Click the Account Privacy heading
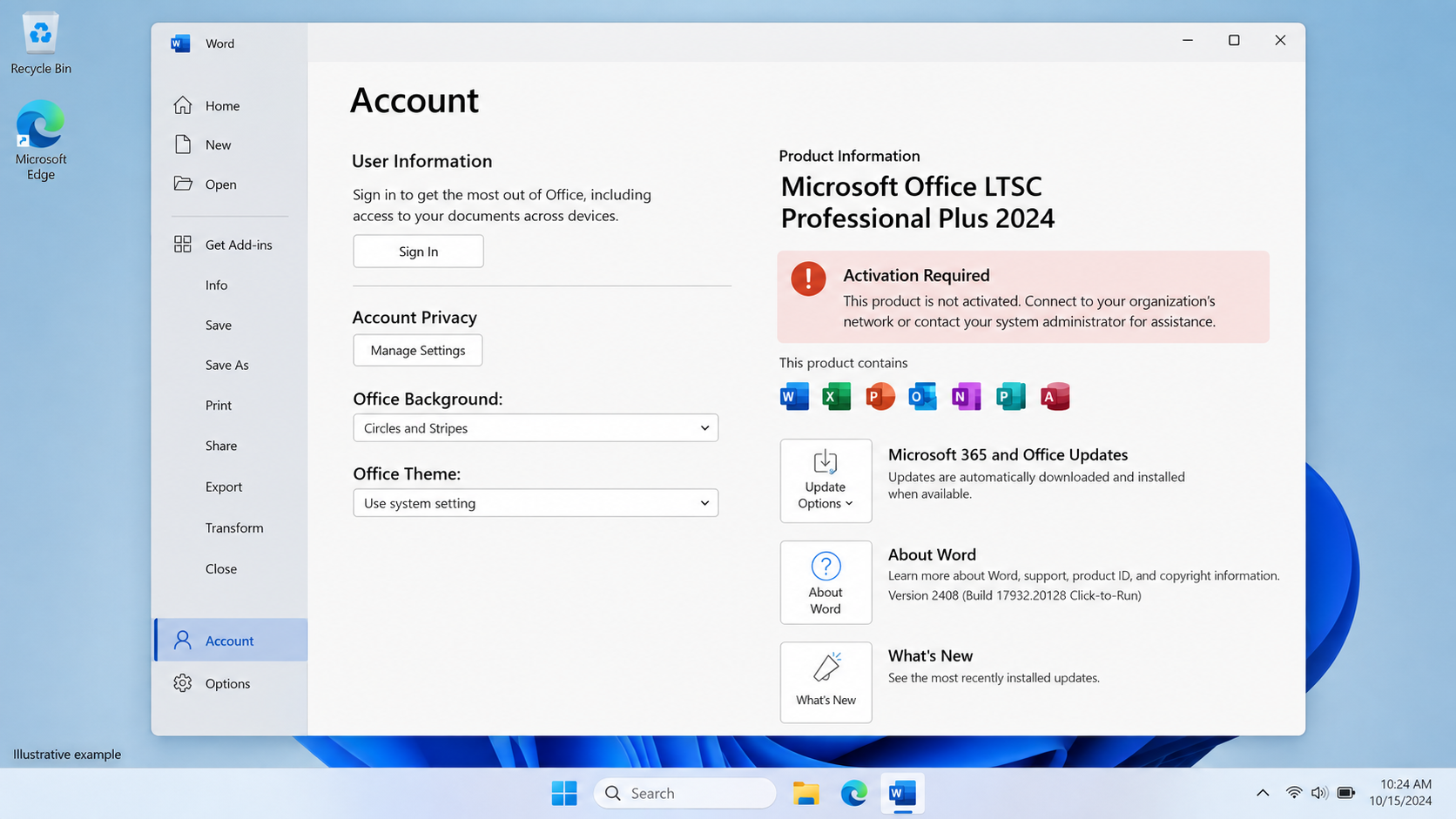Image resolution: width=1456 pixels, height=819 pixels. pos(415,318)
